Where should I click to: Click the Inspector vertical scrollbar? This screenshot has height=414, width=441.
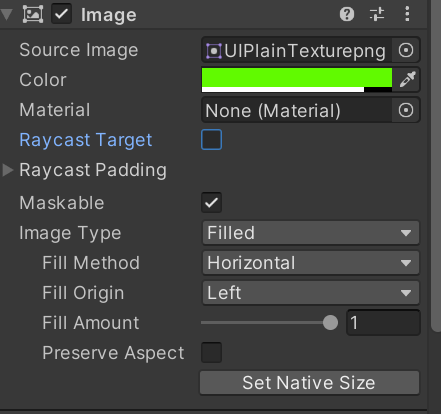436,166
